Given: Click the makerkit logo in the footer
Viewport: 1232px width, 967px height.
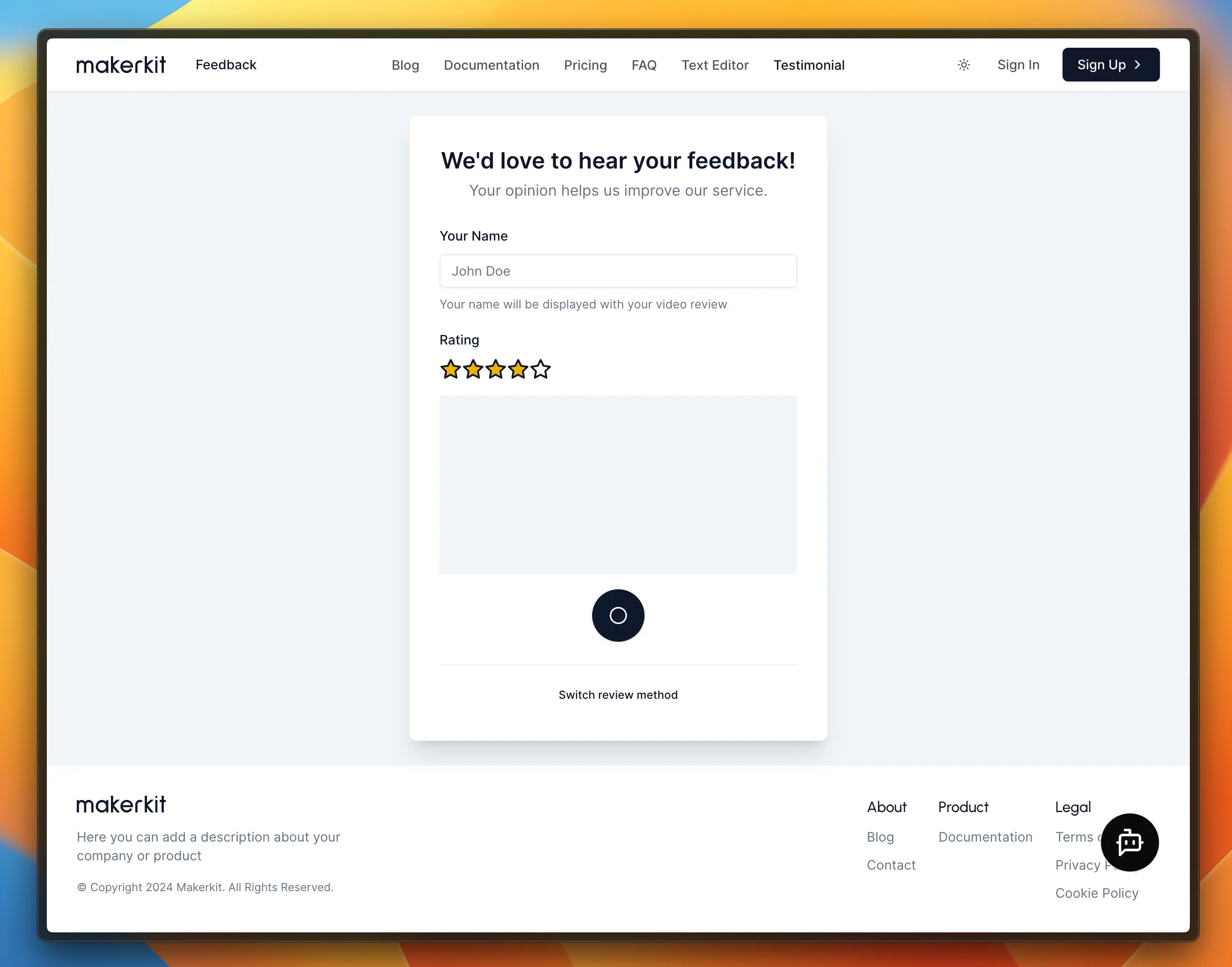Looking at the screenshot, I should point(121,804).
